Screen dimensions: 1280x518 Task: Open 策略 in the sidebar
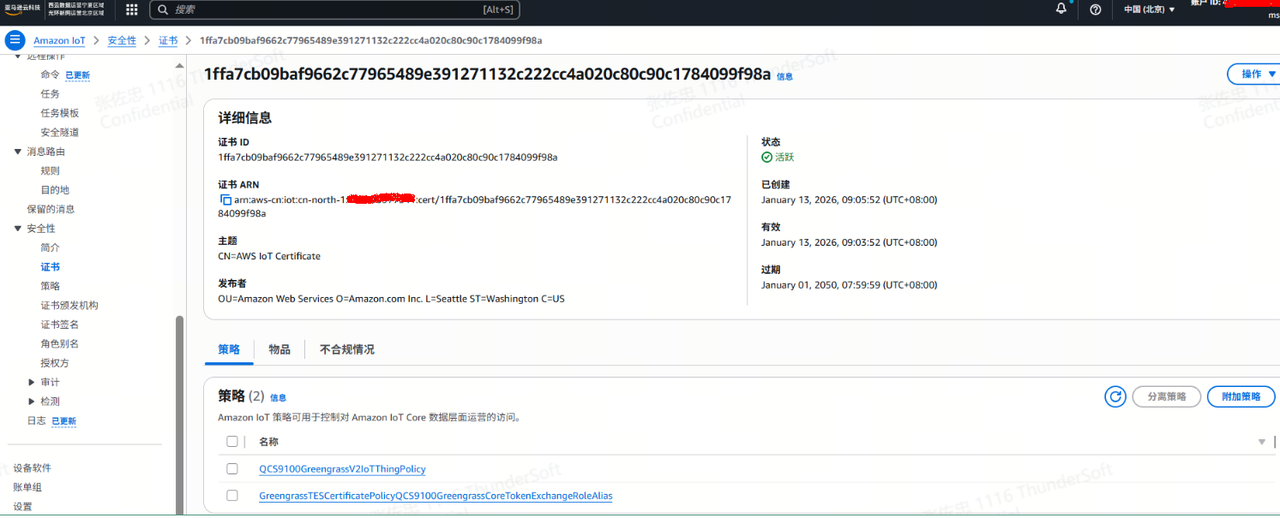50,286
